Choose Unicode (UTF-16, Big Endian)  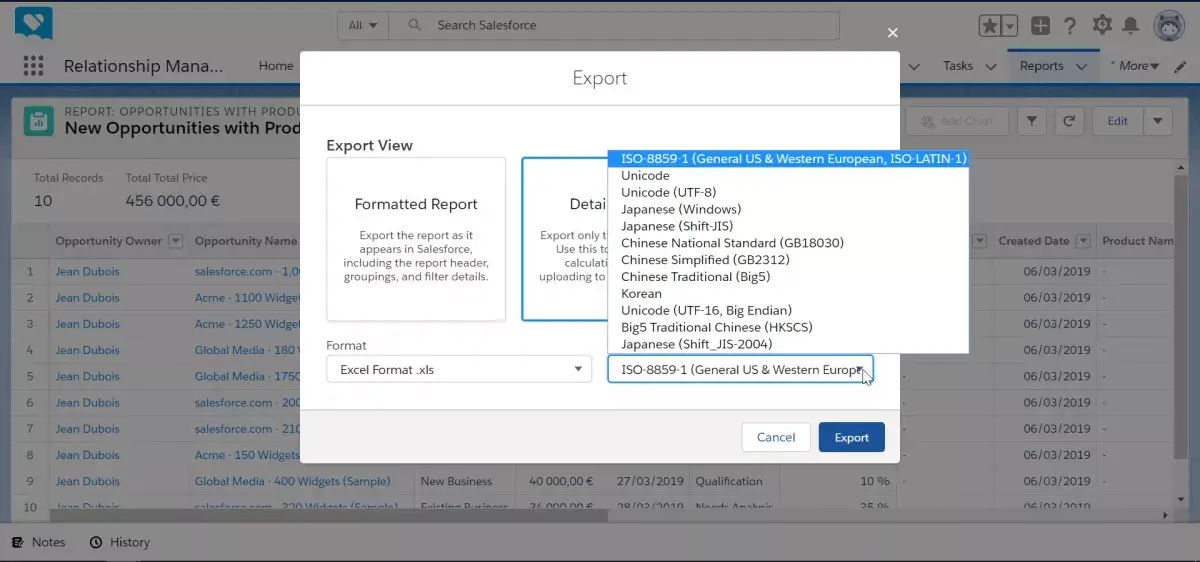point(788,311)
